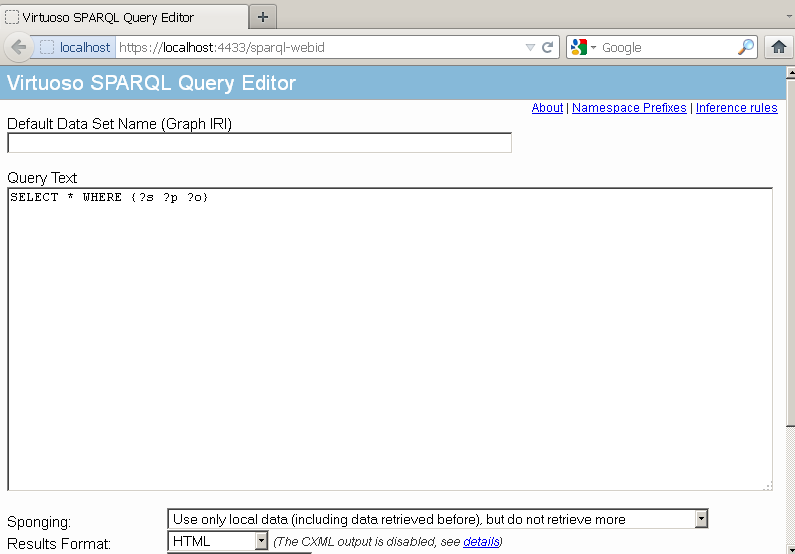Click the vertical scrollbar up arrow
The height and width of the screenshot is (554, 795).
tap(789, 73)
